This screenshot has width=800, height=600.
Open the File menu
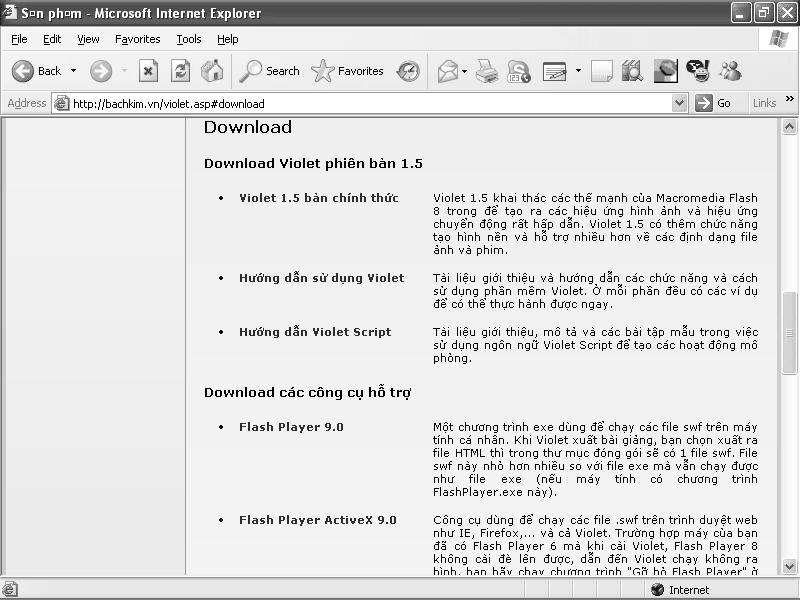(19, 39)
